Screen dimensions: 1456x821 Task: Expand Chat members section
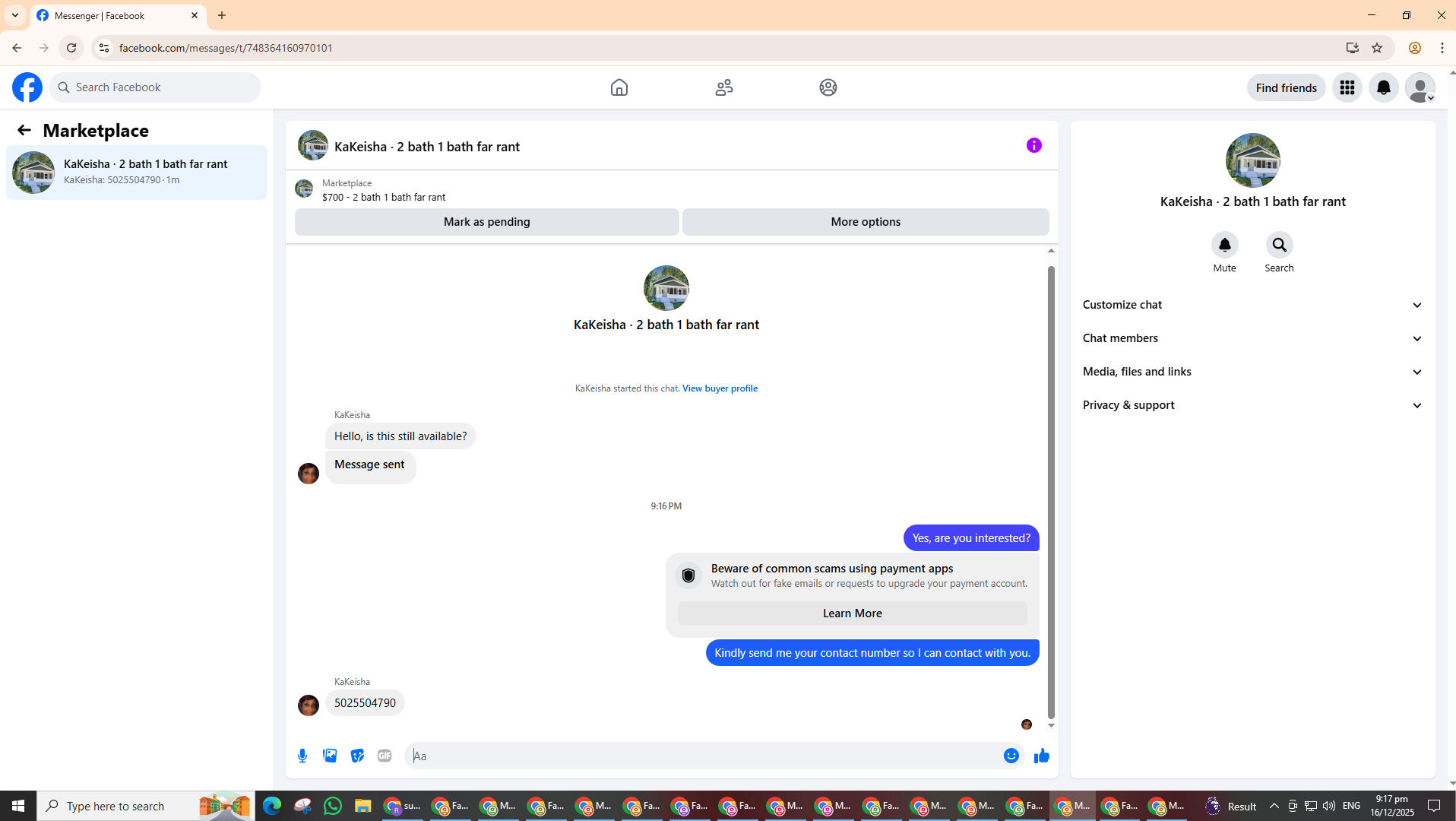pos(1253,338)
